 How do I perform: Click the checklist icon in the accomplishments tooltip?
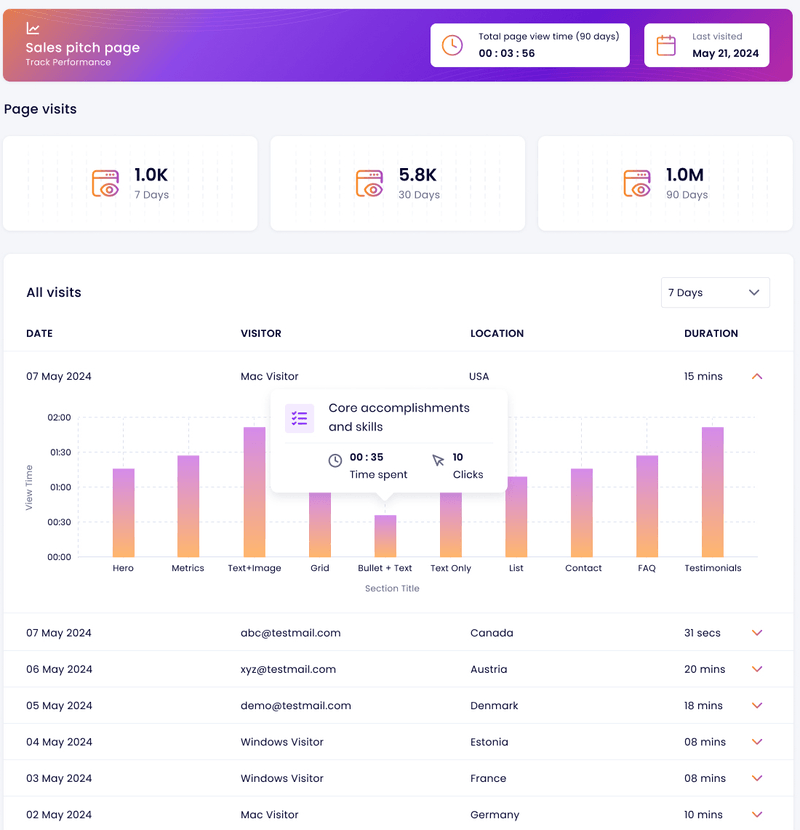click(299, 418)
